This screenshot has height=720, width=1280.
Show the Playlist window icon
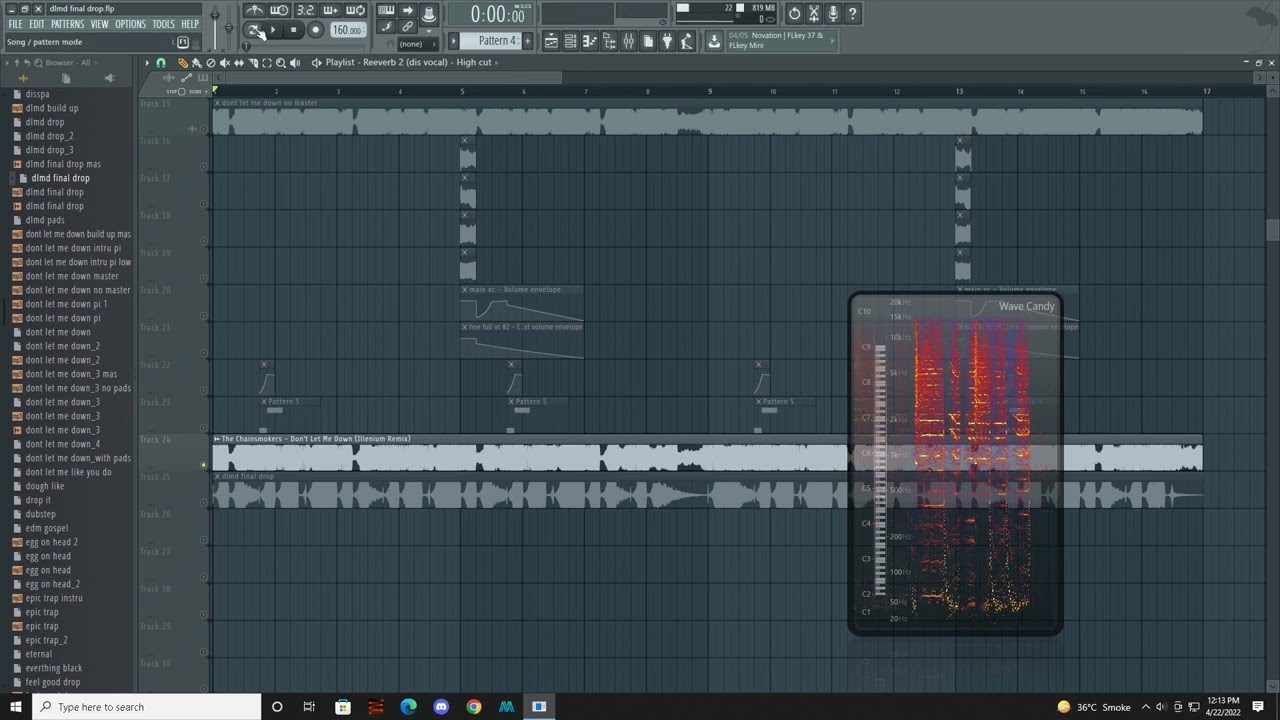pyautogui.click(x=551, y=41)
